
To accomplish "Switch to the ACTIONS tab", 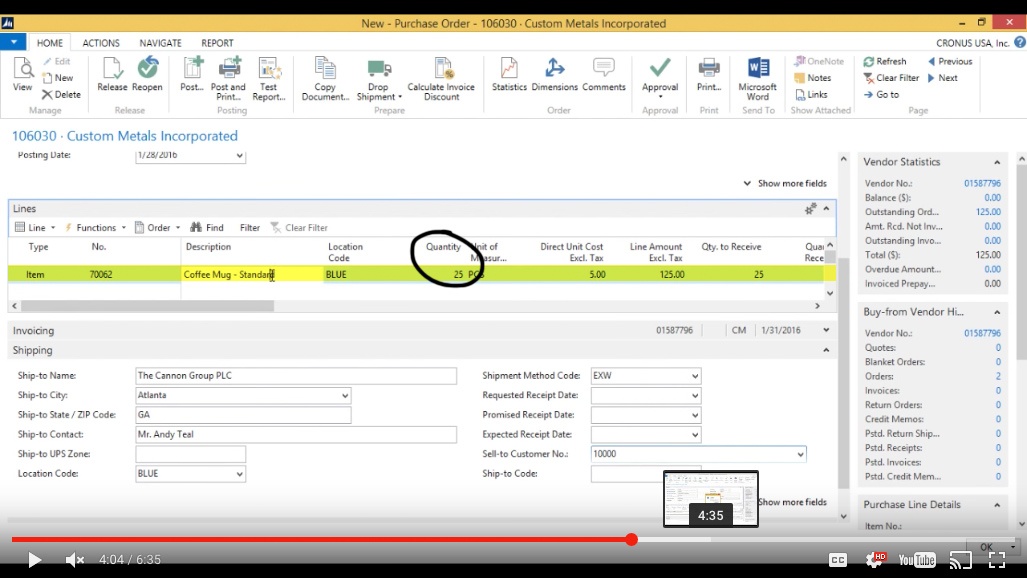I will point(101,43).
